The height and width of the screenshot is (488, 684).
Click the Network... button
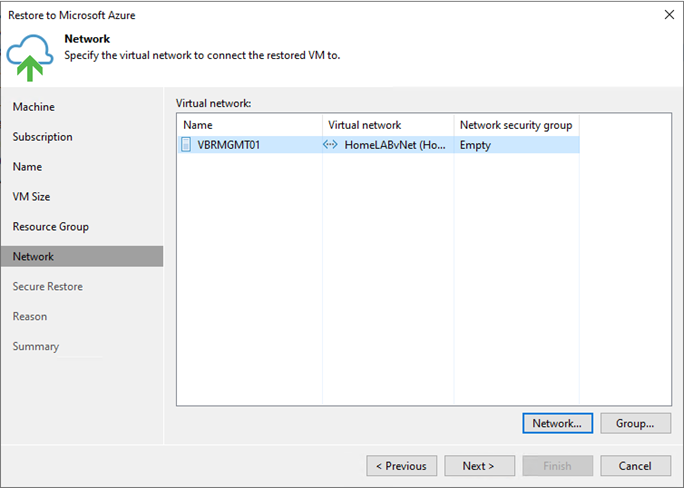pos(557,423)
